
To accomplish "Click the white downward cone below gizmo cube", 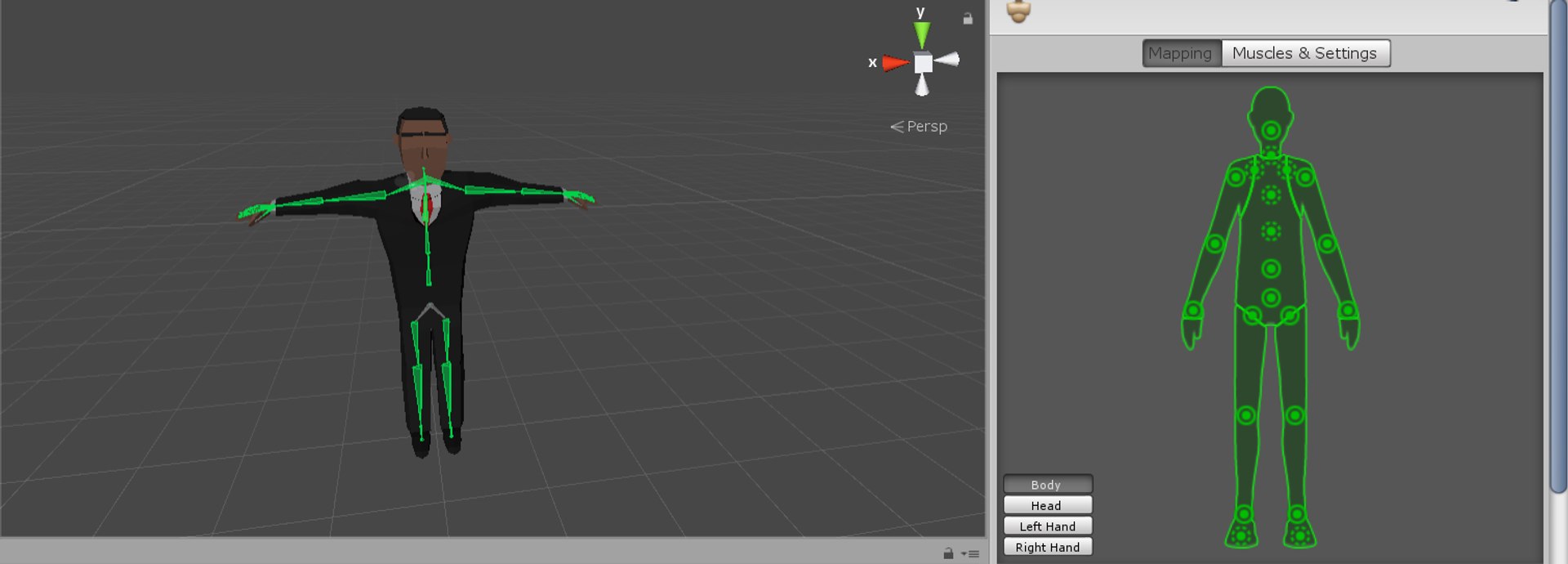I will 922,85.
